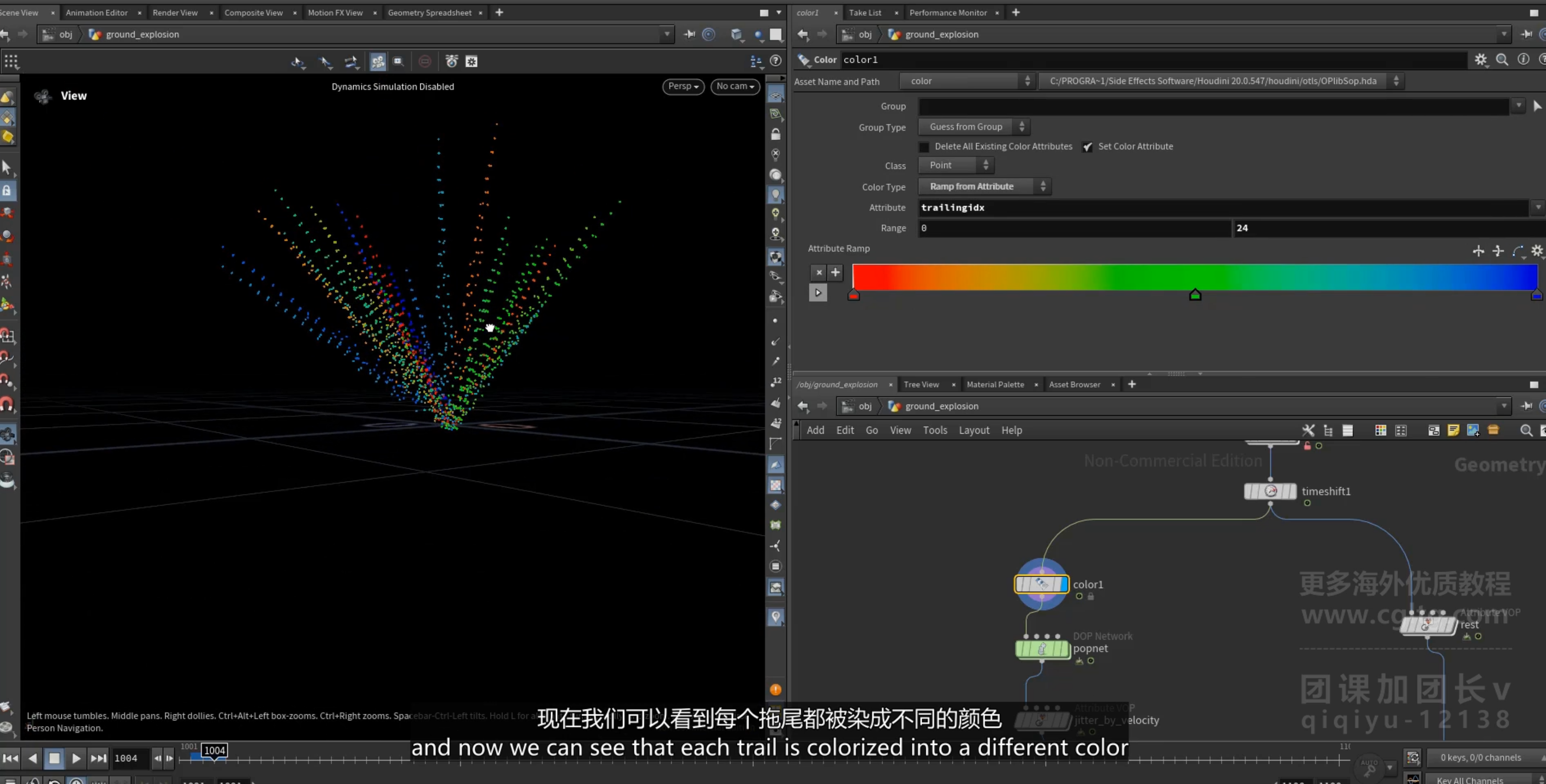Switch to the Material Palette tab
This screenshot has height=784, width=1546.
[995, 385]
